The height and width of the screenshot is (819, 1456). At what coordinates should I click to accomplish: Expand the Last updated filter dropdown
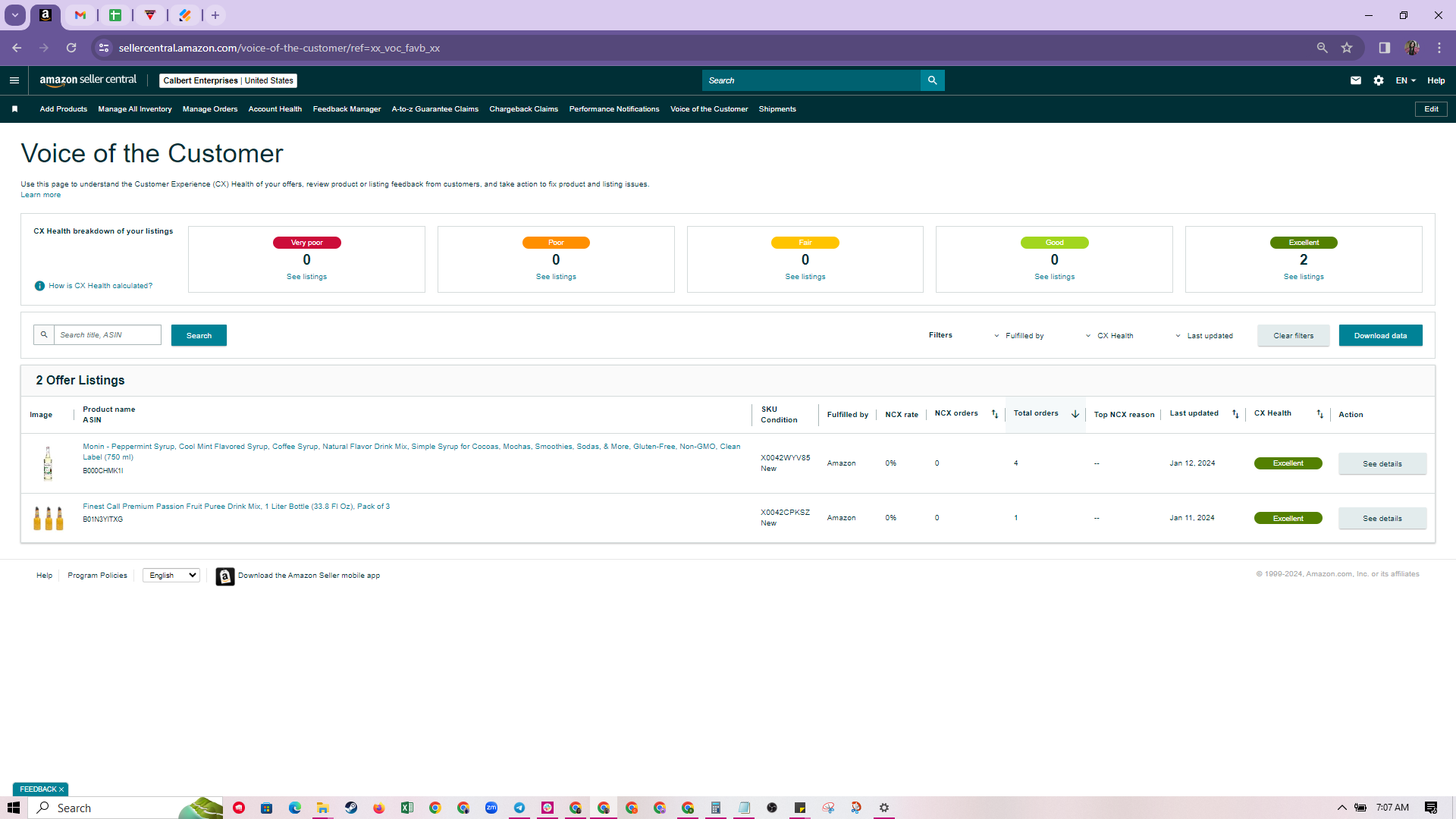(x=1204, y=336)
